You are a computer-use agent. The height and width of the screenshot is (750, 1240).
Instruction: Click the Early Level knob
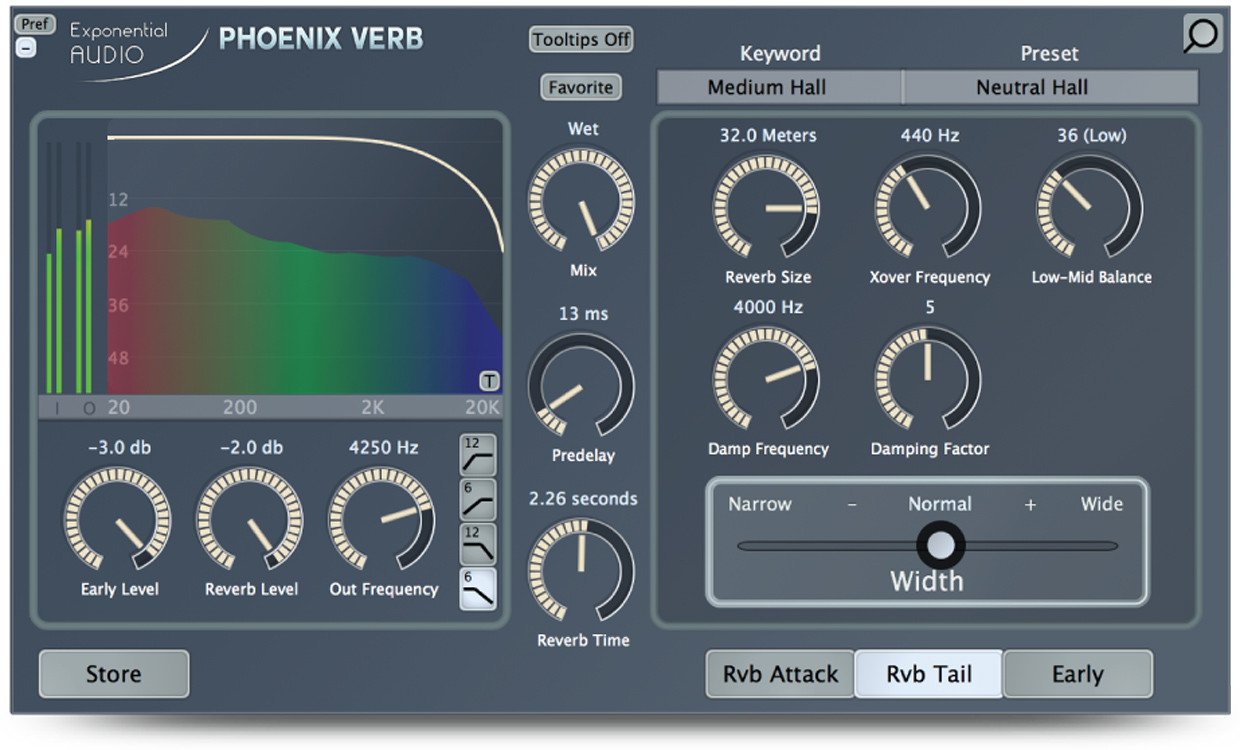coord(117,520)
